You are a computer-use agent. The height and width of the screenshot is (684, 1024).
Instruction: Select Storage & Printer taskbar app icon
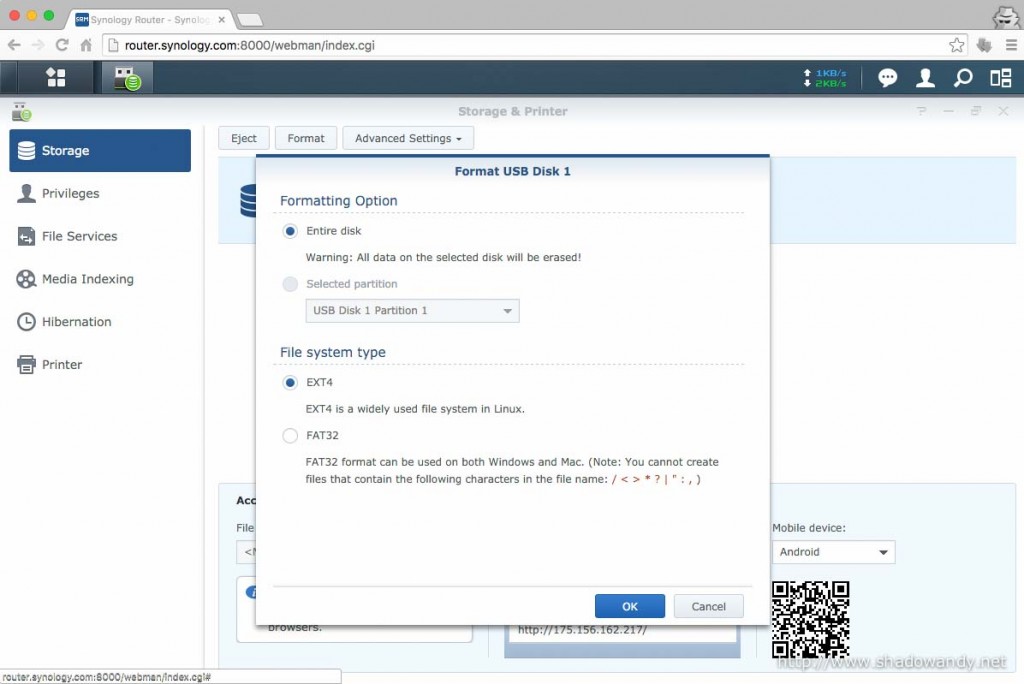[127, 78]
